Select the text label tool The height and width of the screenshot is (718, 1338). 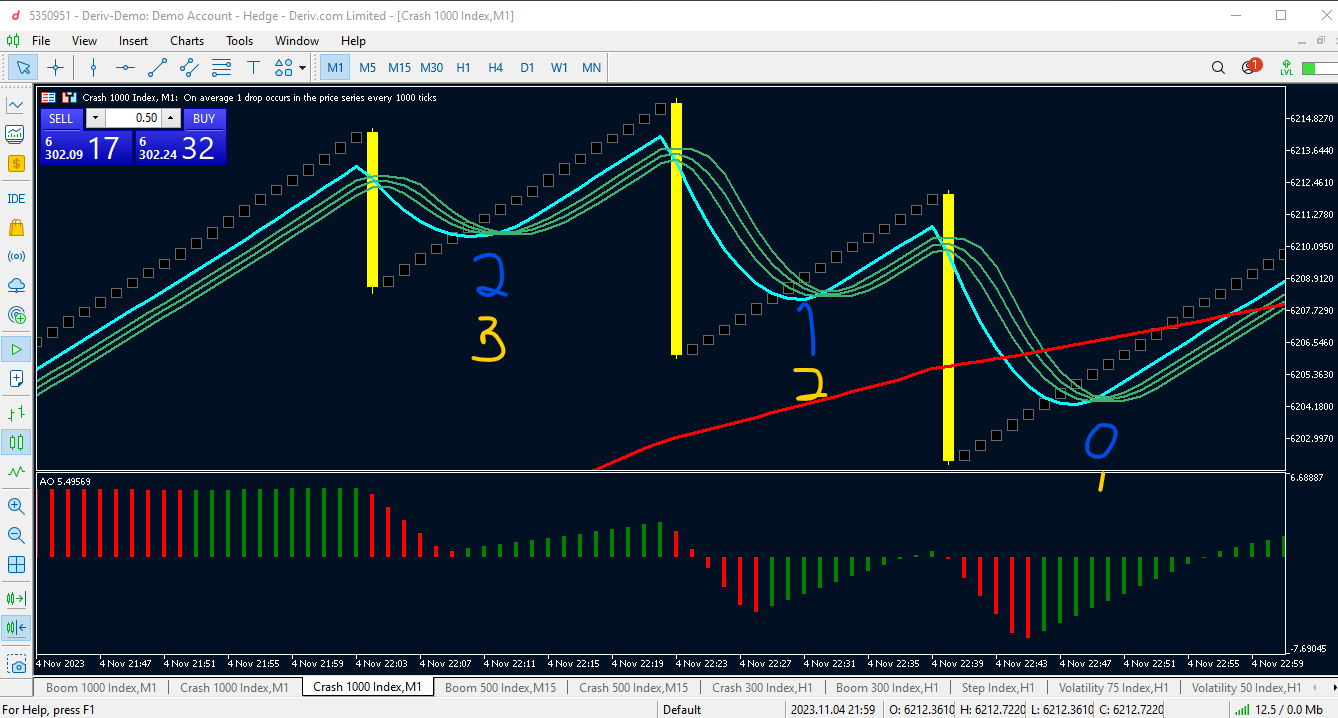coord(253,68)
